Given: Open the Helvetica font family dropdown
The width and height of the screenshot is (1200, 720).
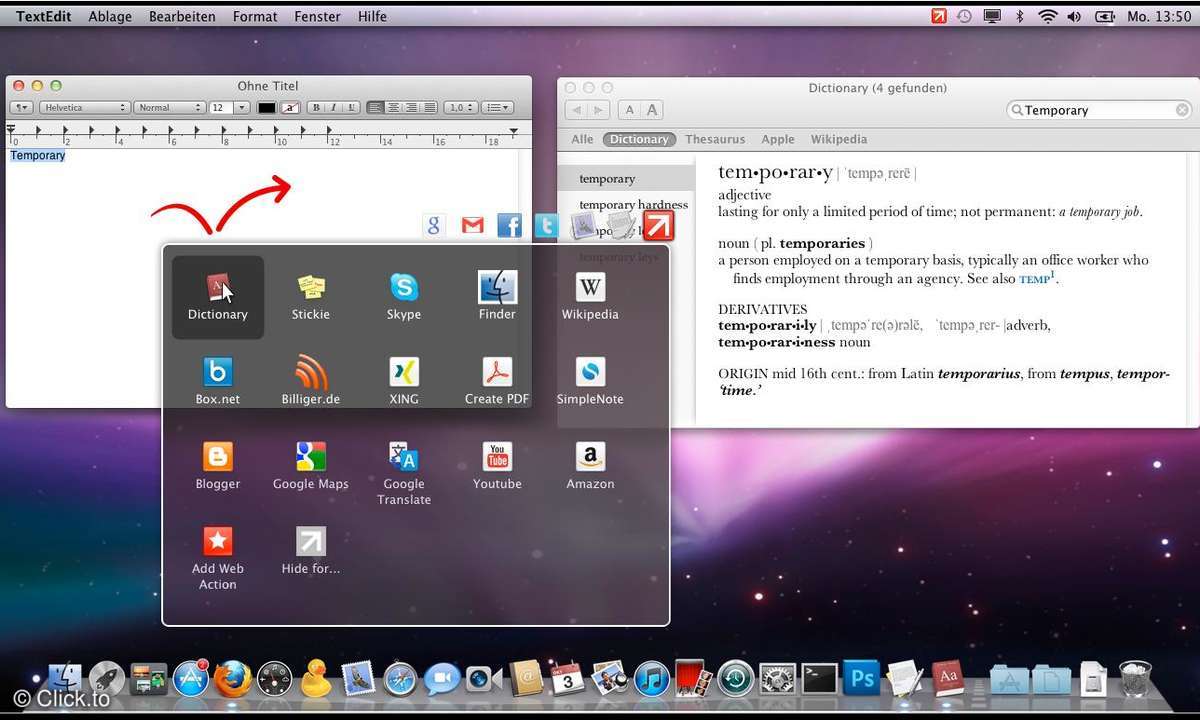Looking at the screenshot, I should coord(84,107).
